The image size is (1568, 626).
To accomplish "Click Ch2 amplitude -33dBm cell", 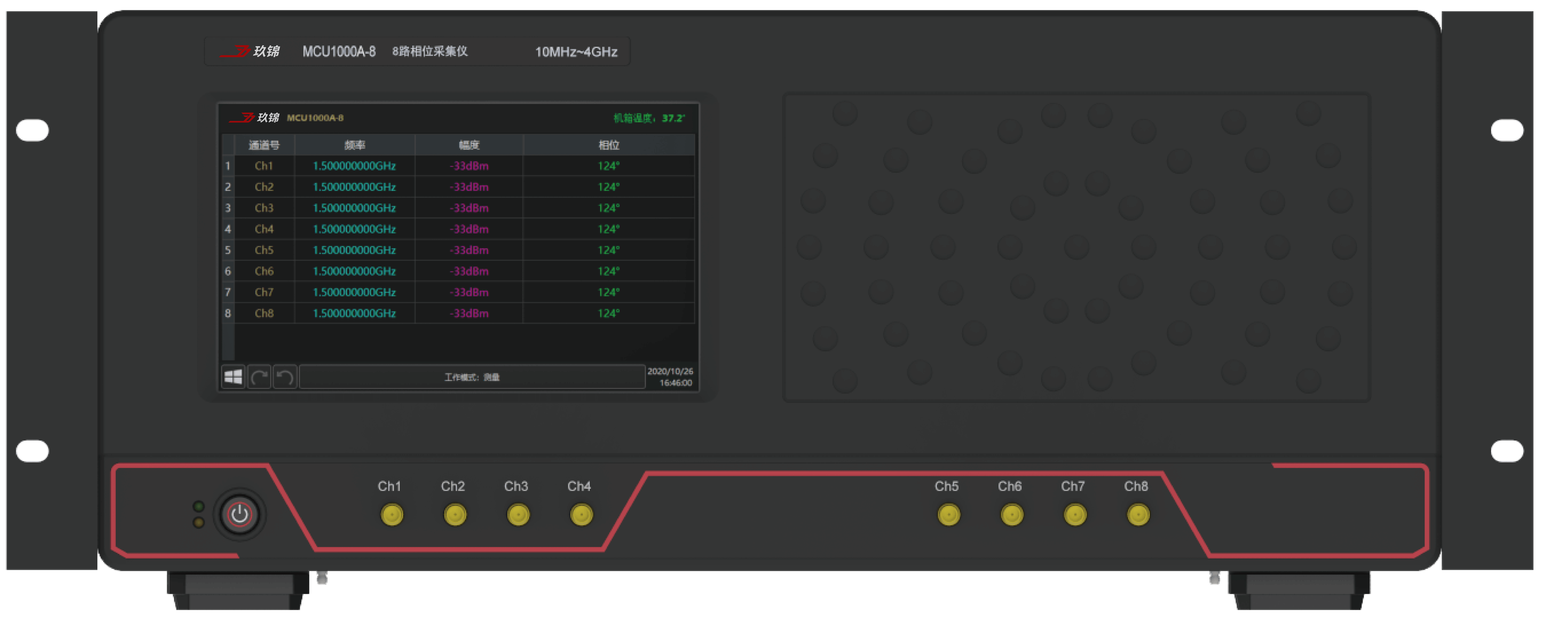I will pyautogui.click(x=469, y=187).
